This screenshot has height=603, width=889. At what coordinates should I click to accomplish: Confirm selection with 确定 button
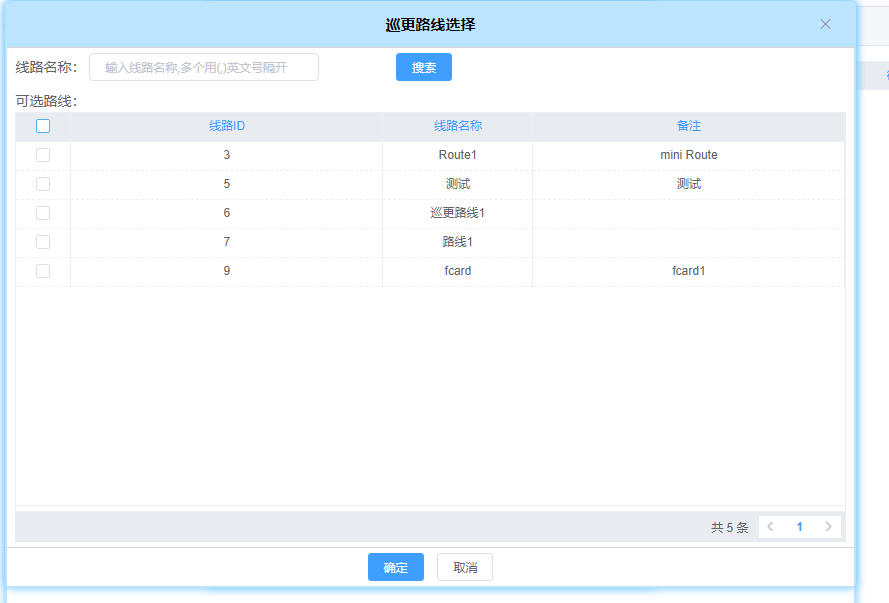point(396,567)
